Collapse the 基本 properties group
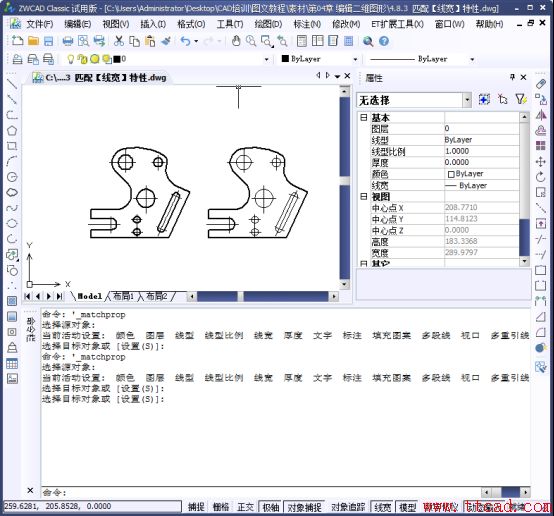This screenshot has width=554, height=516. pos(364,117)
